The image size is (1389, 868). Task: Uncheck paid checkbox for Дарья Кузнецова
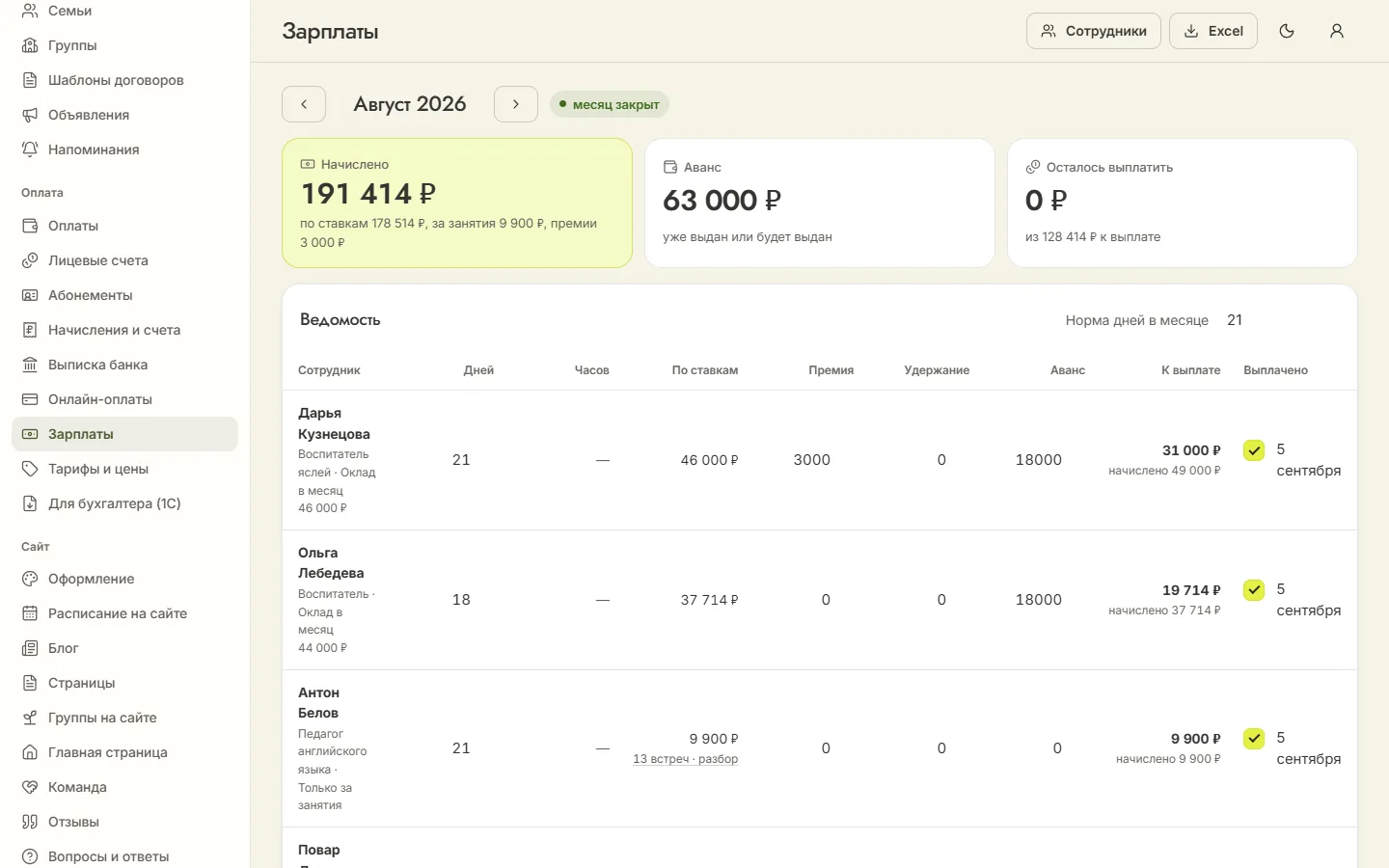pos(1254,450)
